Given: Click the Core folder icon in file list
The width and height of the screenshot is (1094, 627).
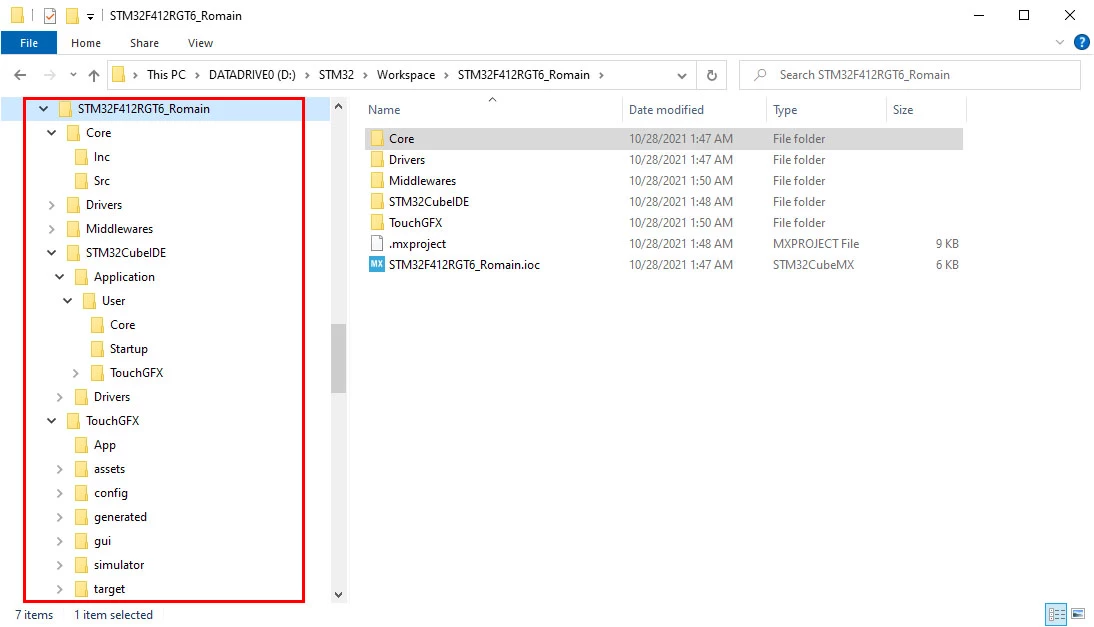Looking at the screenshot, I should point(377,138).
